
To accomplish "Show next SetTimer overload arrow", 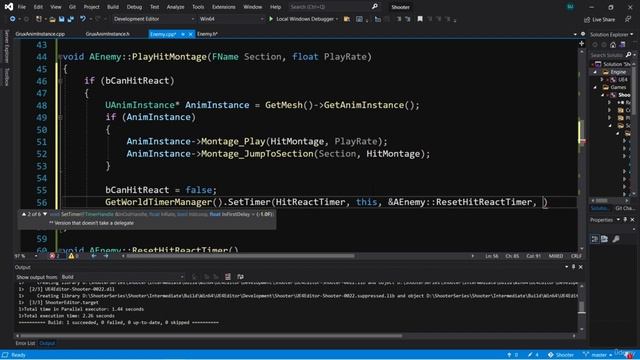I will pos(45,214).
